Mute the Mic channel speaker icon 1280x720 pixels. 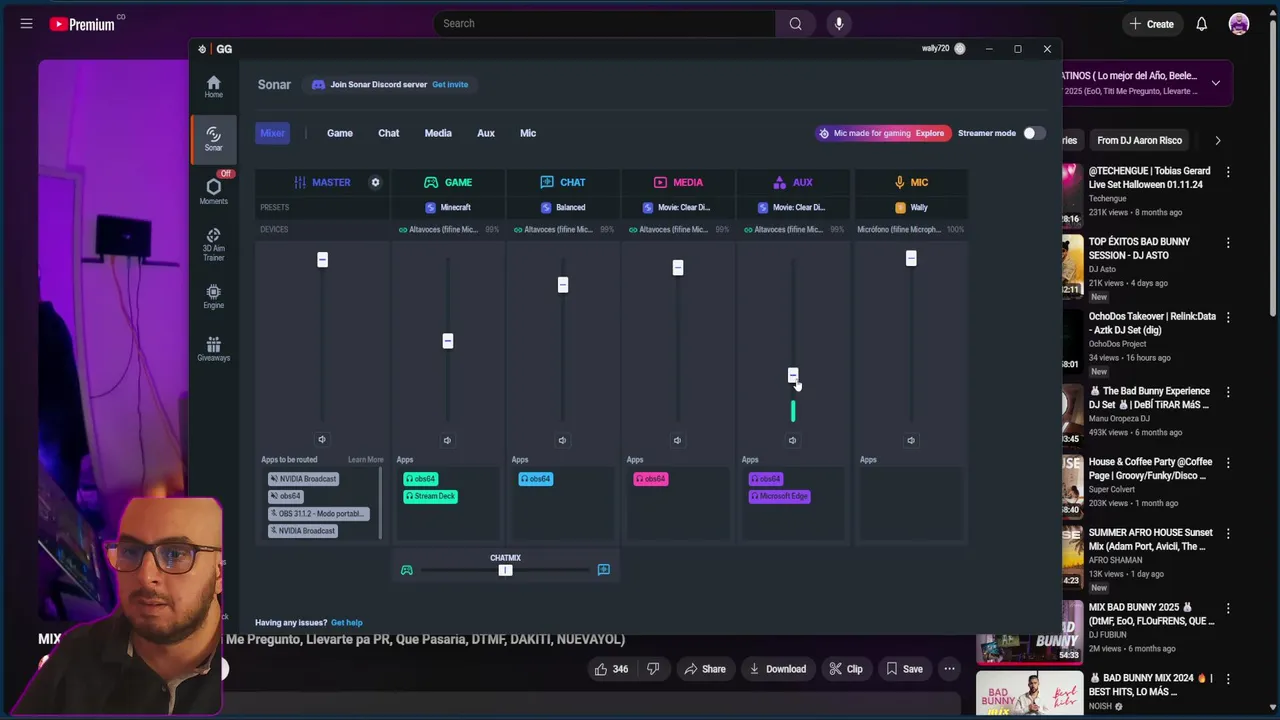910,440
